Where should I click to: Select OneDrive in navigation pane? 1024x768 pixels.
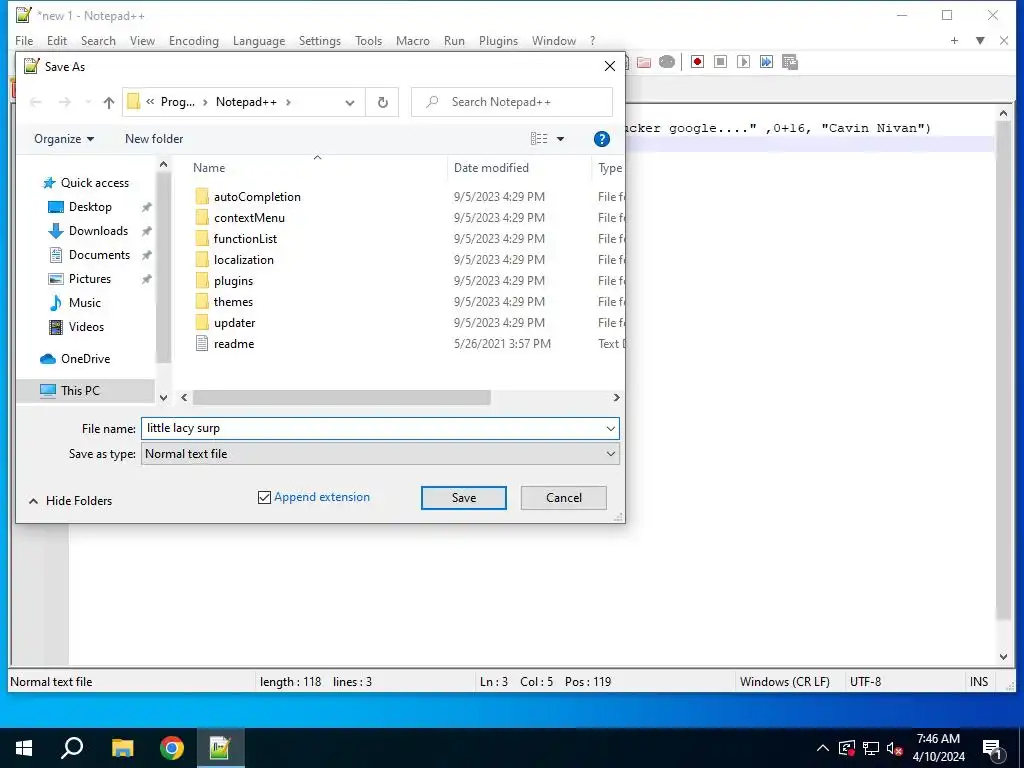pyautogui.click(x=85, y=359)
